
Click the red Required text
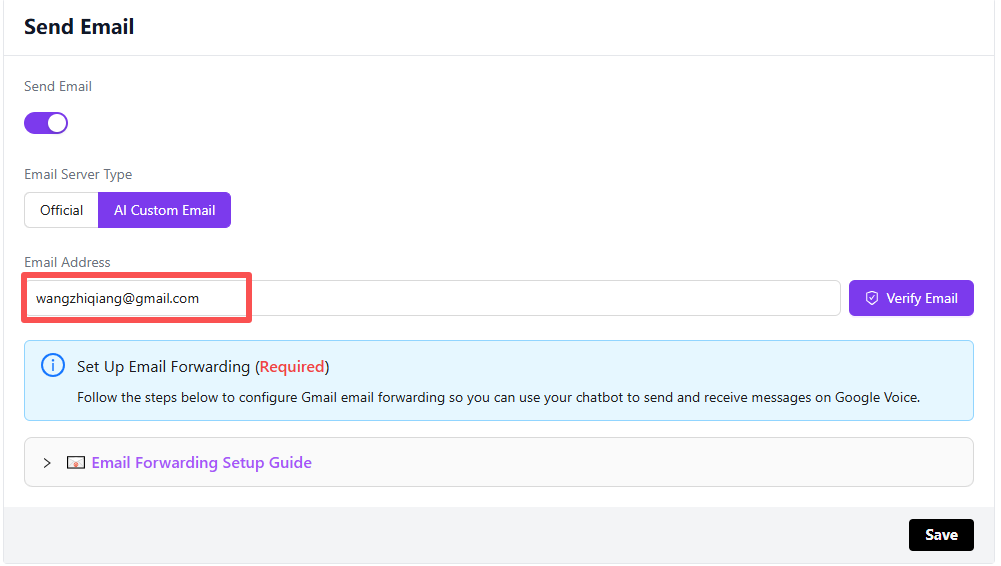[292, 367]
